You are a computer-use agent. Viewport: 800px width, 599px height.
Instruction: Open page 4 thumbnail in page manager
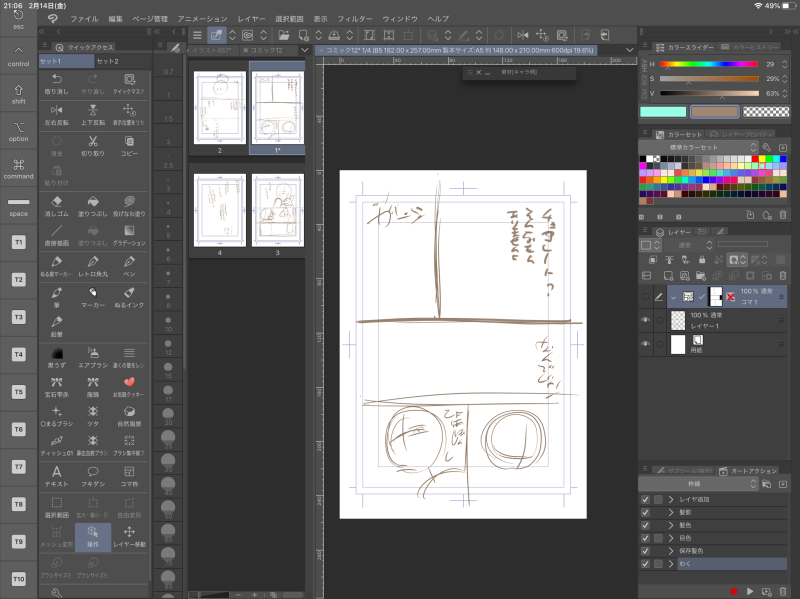click(x=220, y=210)
